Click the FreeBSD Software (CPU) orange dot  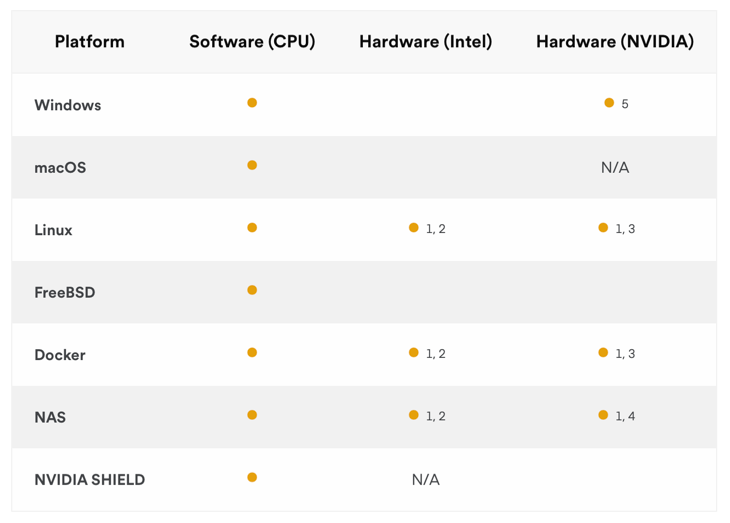coord(252,290)
